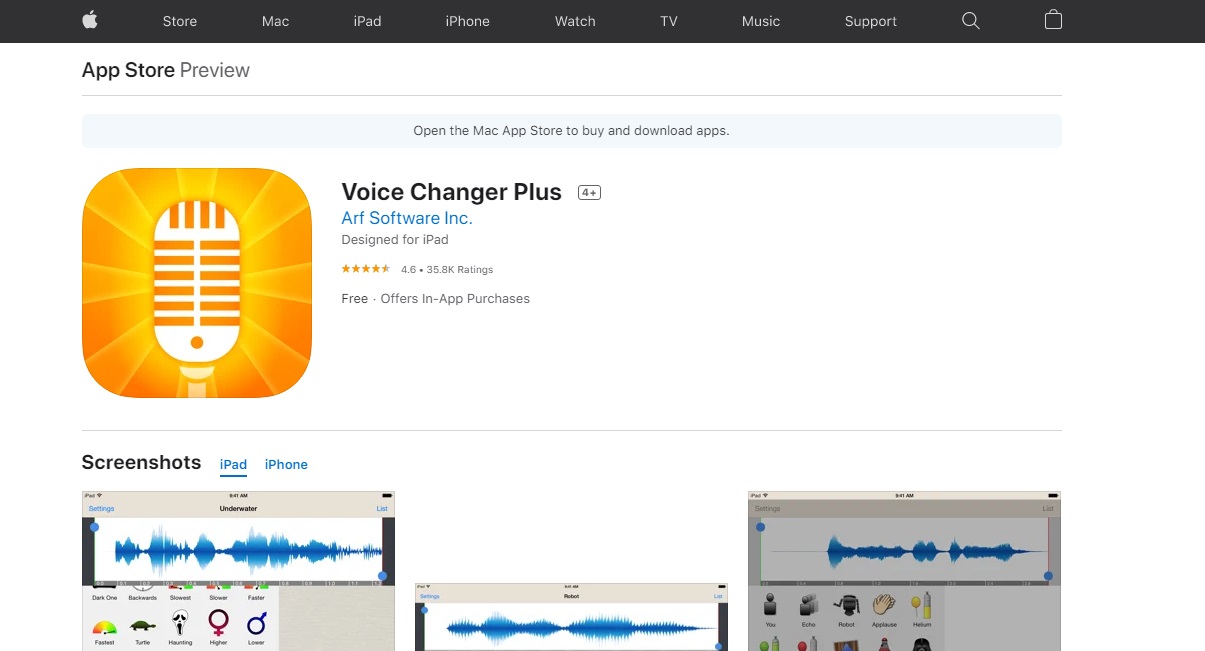The width and height of the screenshot is (1205, 651).
Task: Click the Open the Mac App Store banner
Action: (x=571, y=130)
